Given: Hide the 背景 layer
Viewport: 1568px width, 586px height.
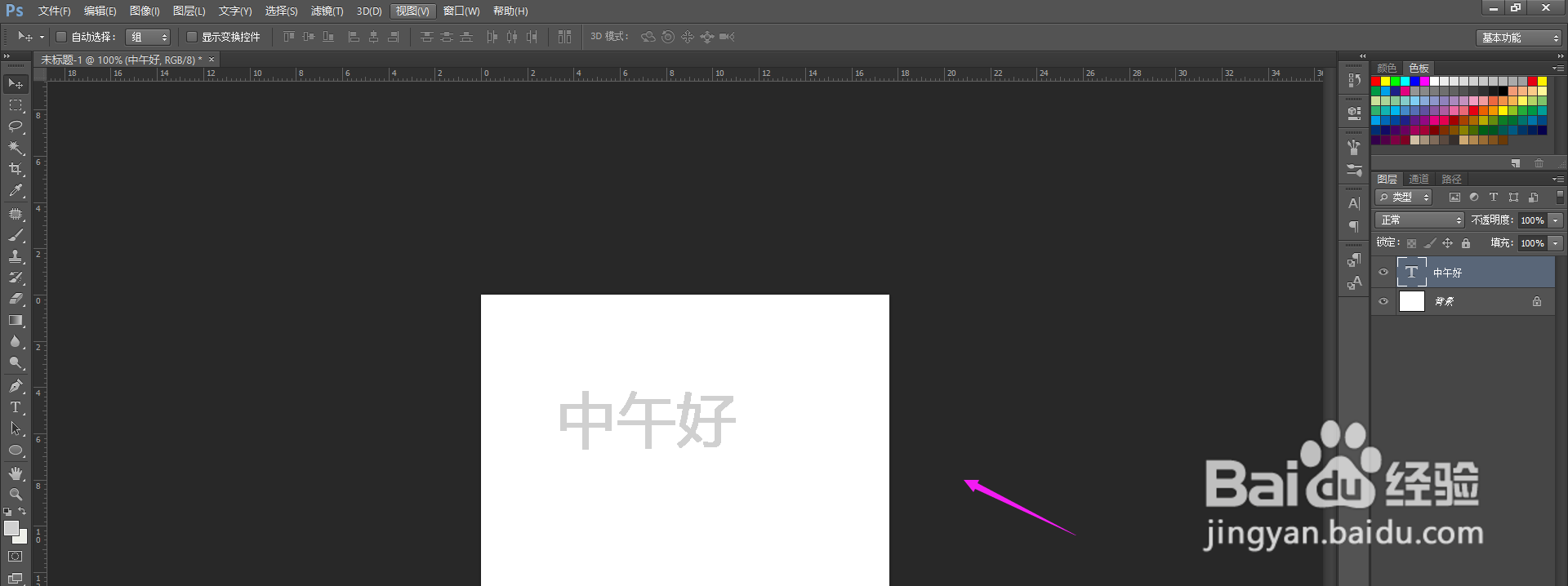Looking at the screenshot, I should coord(1383,301).
